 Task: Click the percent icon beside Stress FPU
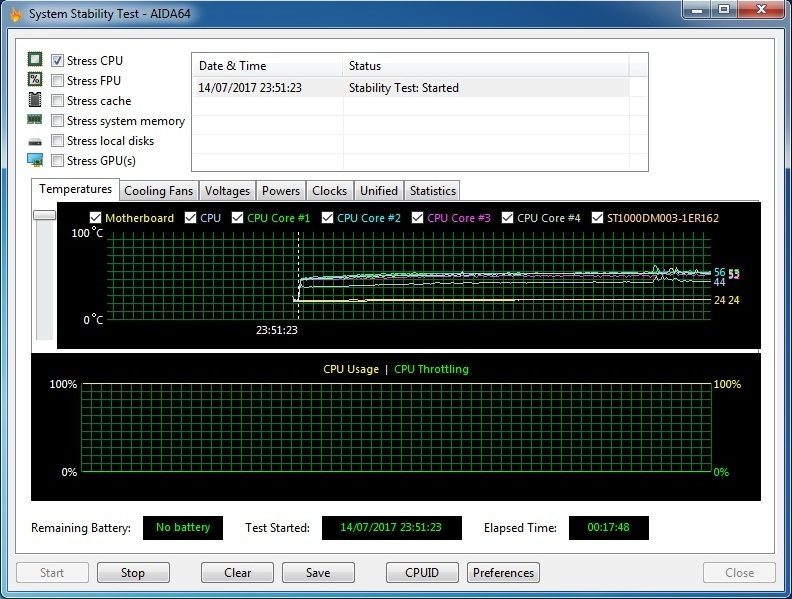pyautogui.click(x=35, y=79)
